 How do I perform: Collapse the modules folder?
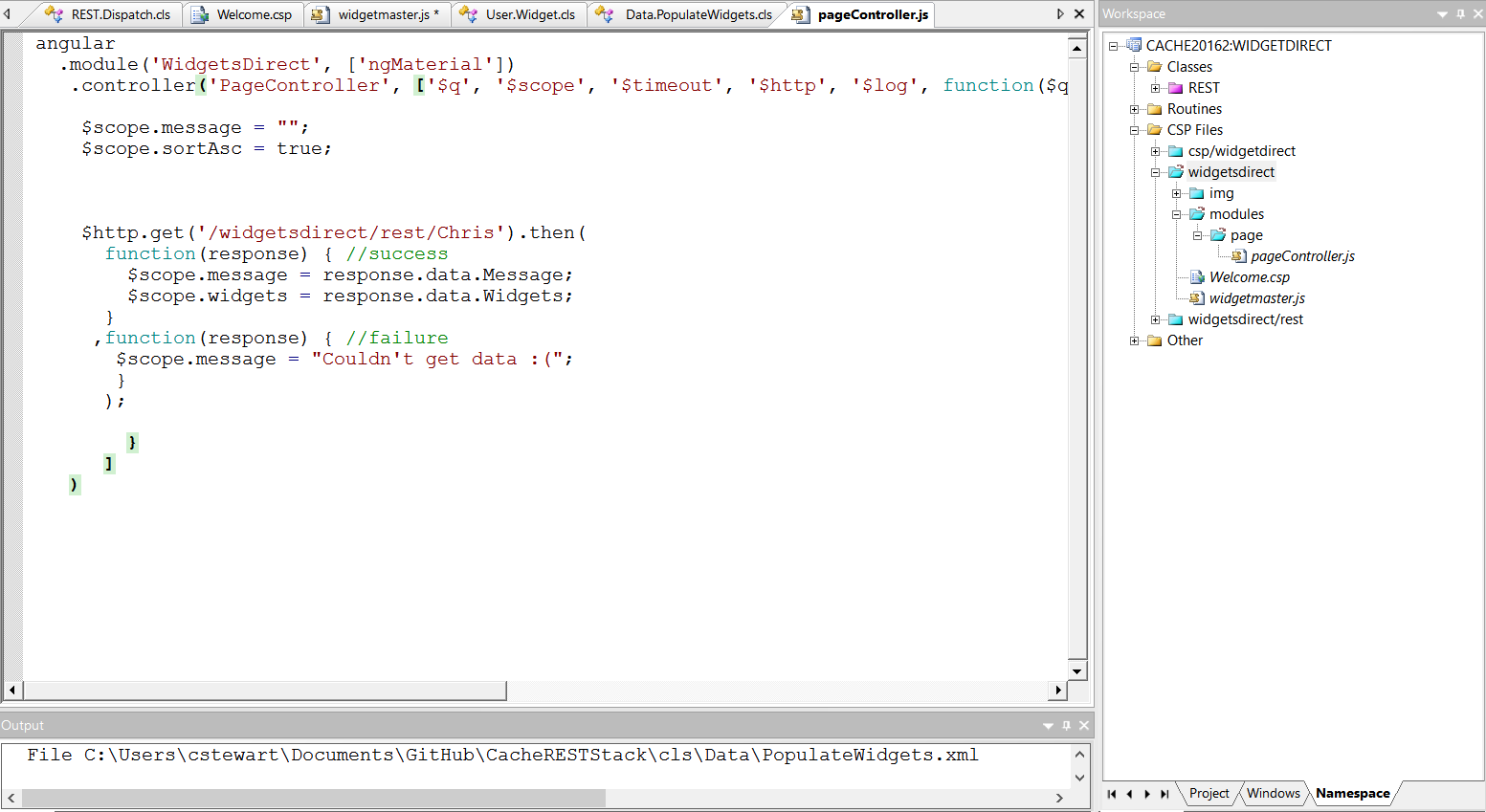pos(1176,214)
